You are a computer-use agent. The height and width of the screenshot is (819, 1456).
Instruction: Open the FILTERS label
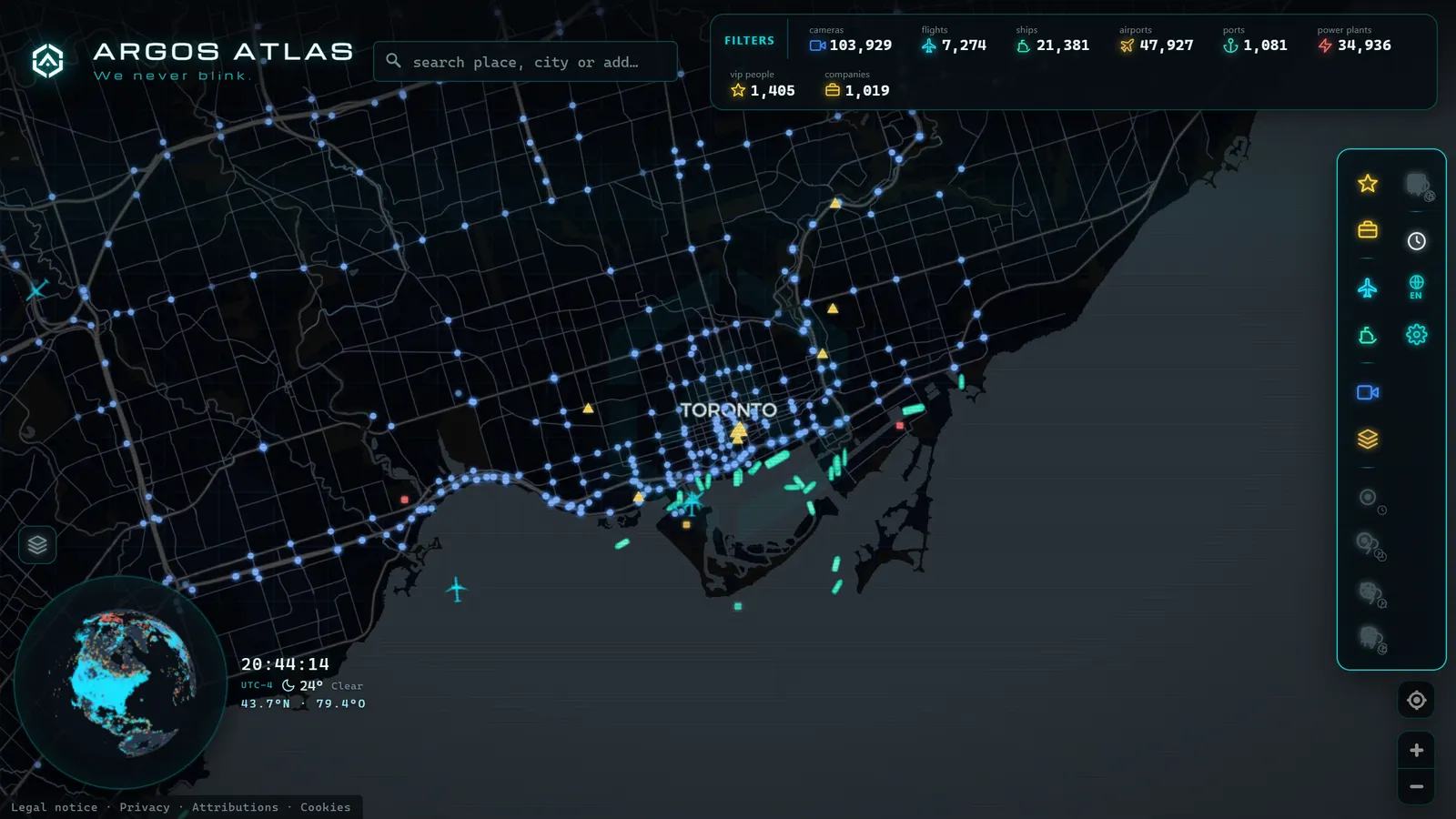click(x=749, y=41)
